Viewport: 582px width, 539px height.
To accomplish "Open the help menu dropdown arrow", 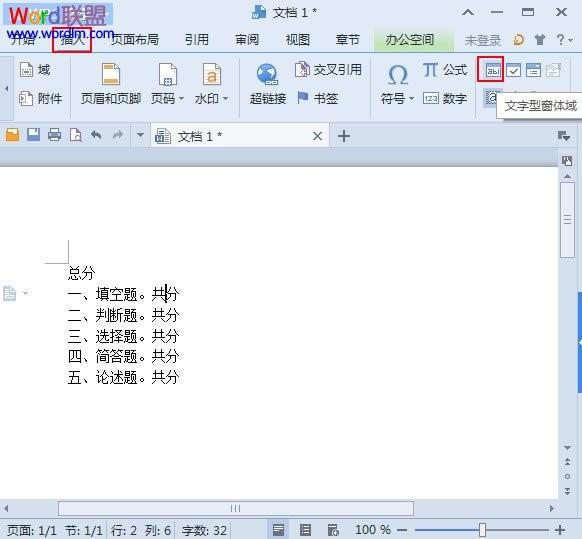I will click(x=570, y=39).
